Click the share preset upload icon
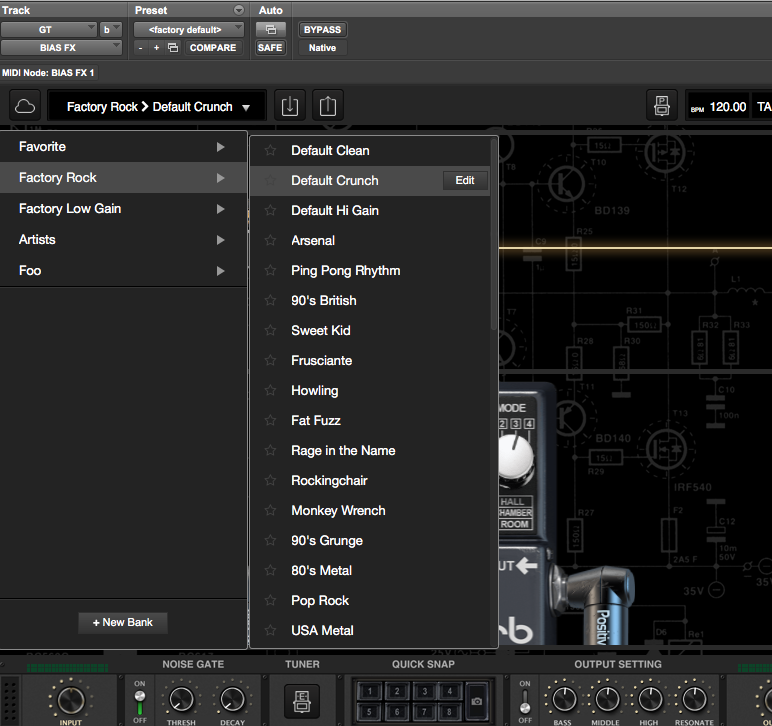 click(x=327, y=106)
